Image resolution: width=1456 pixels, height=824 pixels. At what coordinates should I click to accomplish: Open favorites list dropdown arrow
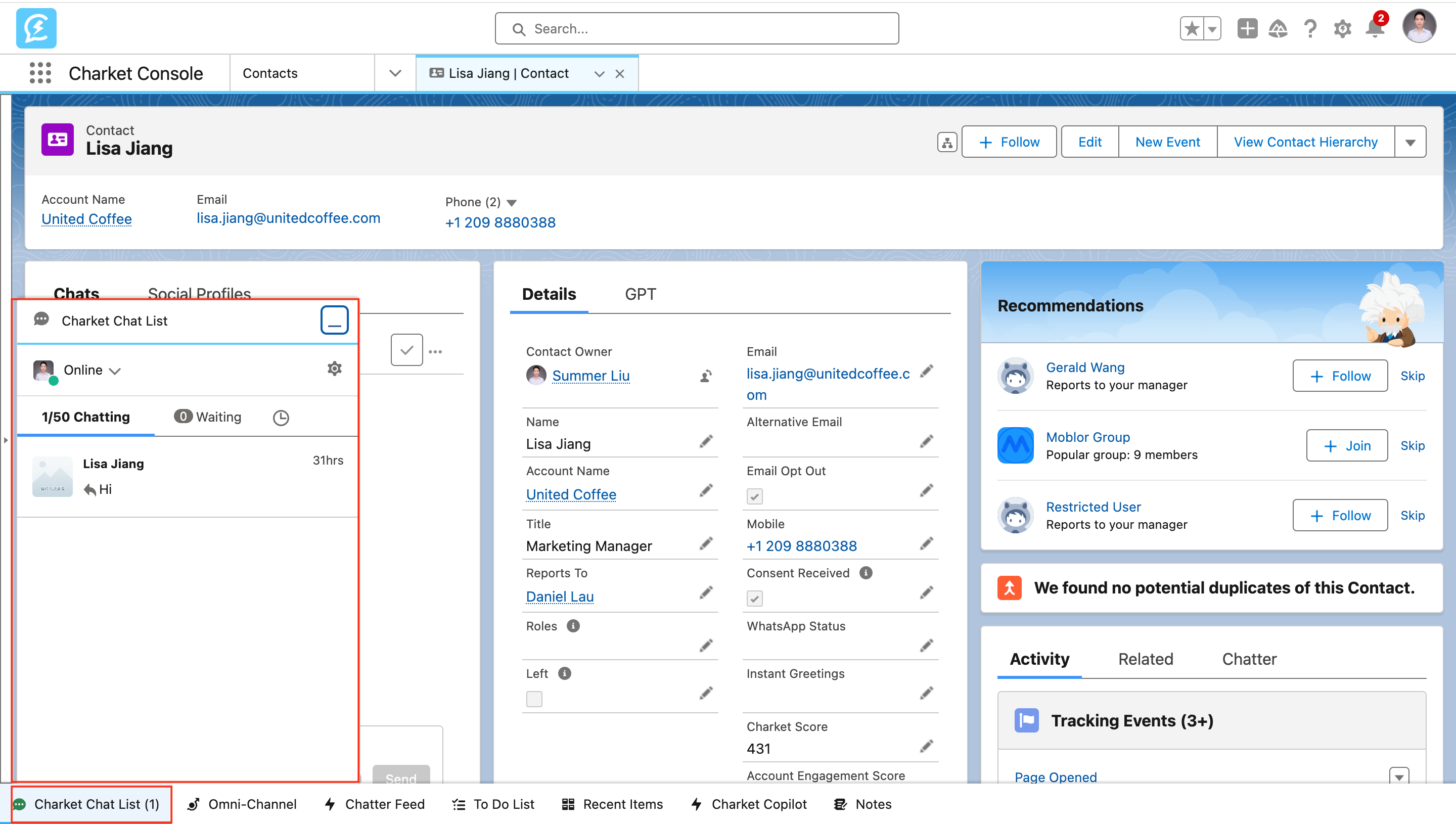coord(1212,28)
